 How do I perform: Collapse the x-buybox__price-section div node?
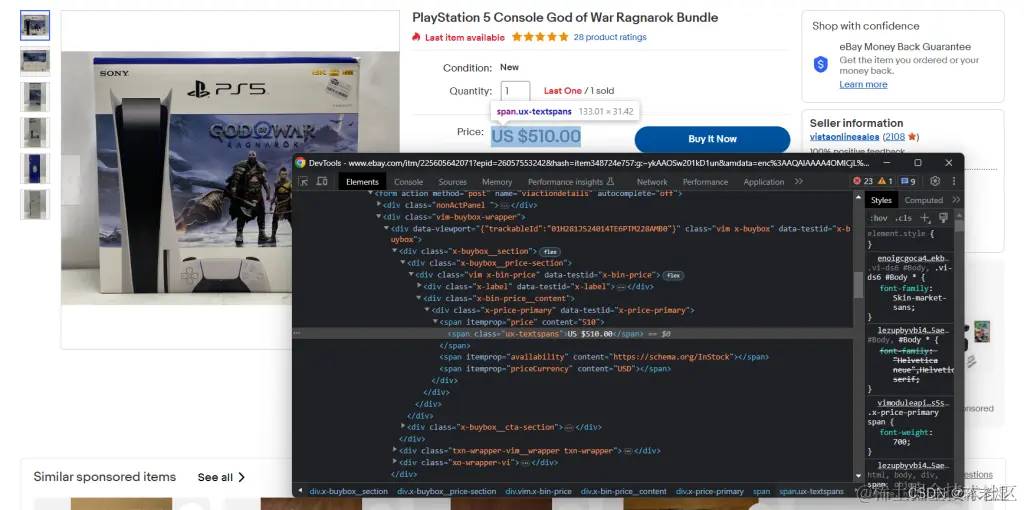point(402,263)
